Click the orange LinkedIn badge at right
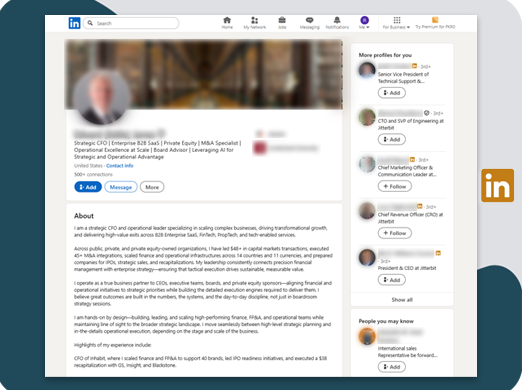 497,185
